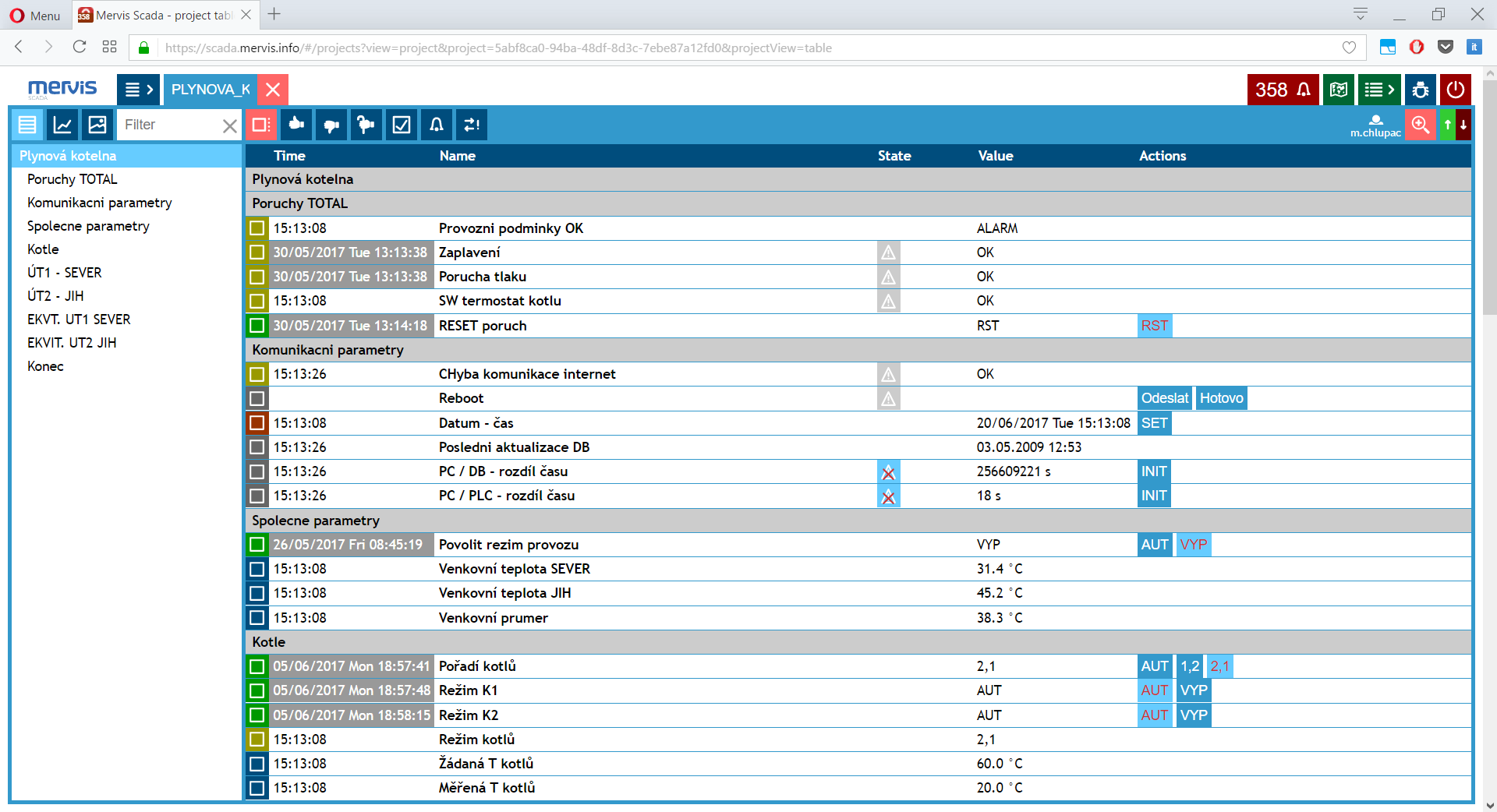
Task: Log out using the power icon
Action: [x=1456, y=90]
